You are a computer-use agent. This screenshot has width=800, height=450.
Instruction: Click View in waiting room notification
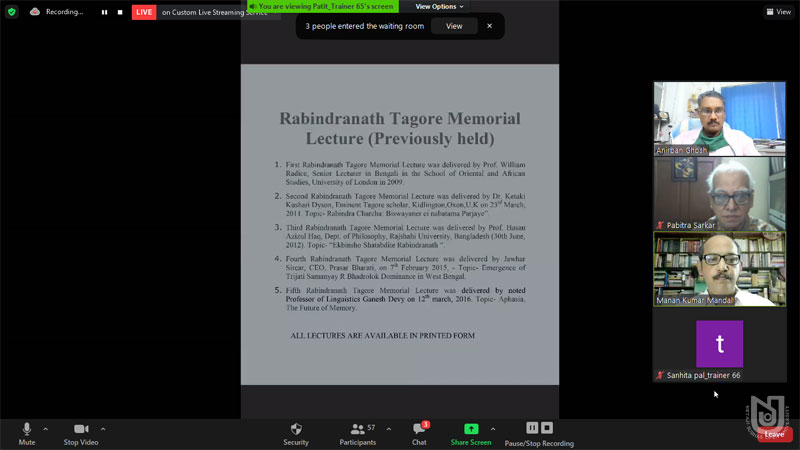[454, 26]
